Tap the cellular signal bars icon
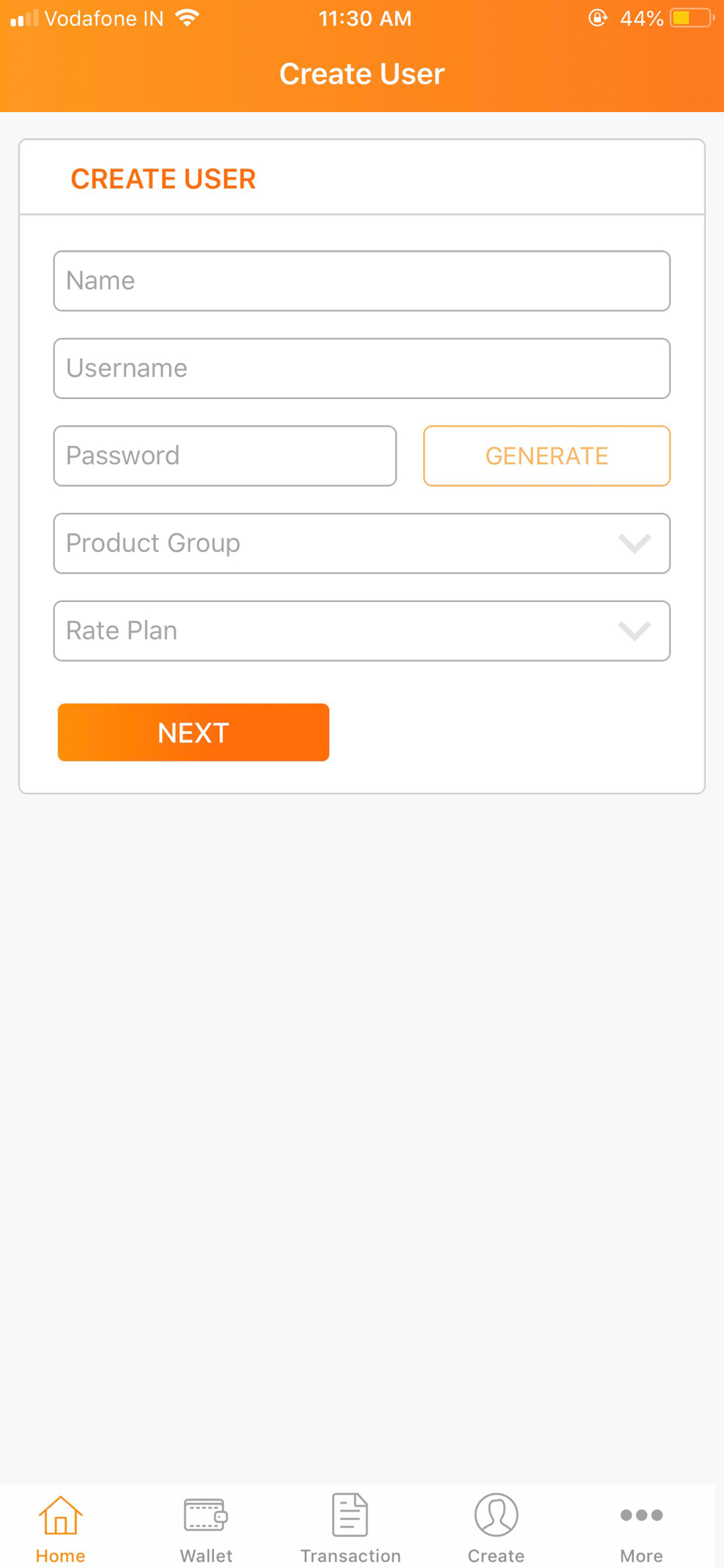The height and width of the screenshot is (1568, 724). point(24,18)
